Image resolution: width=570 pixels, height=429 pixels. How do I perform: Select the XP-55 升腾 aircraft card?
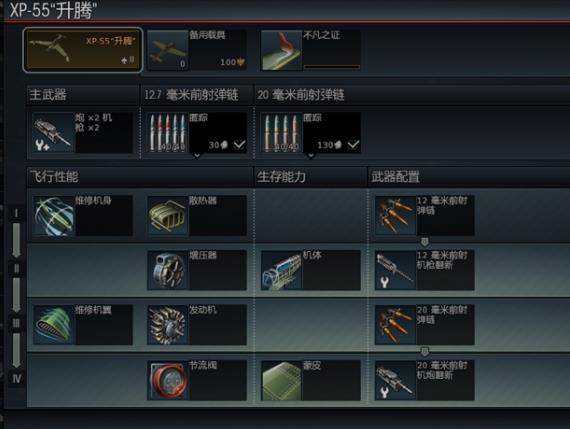83,50
